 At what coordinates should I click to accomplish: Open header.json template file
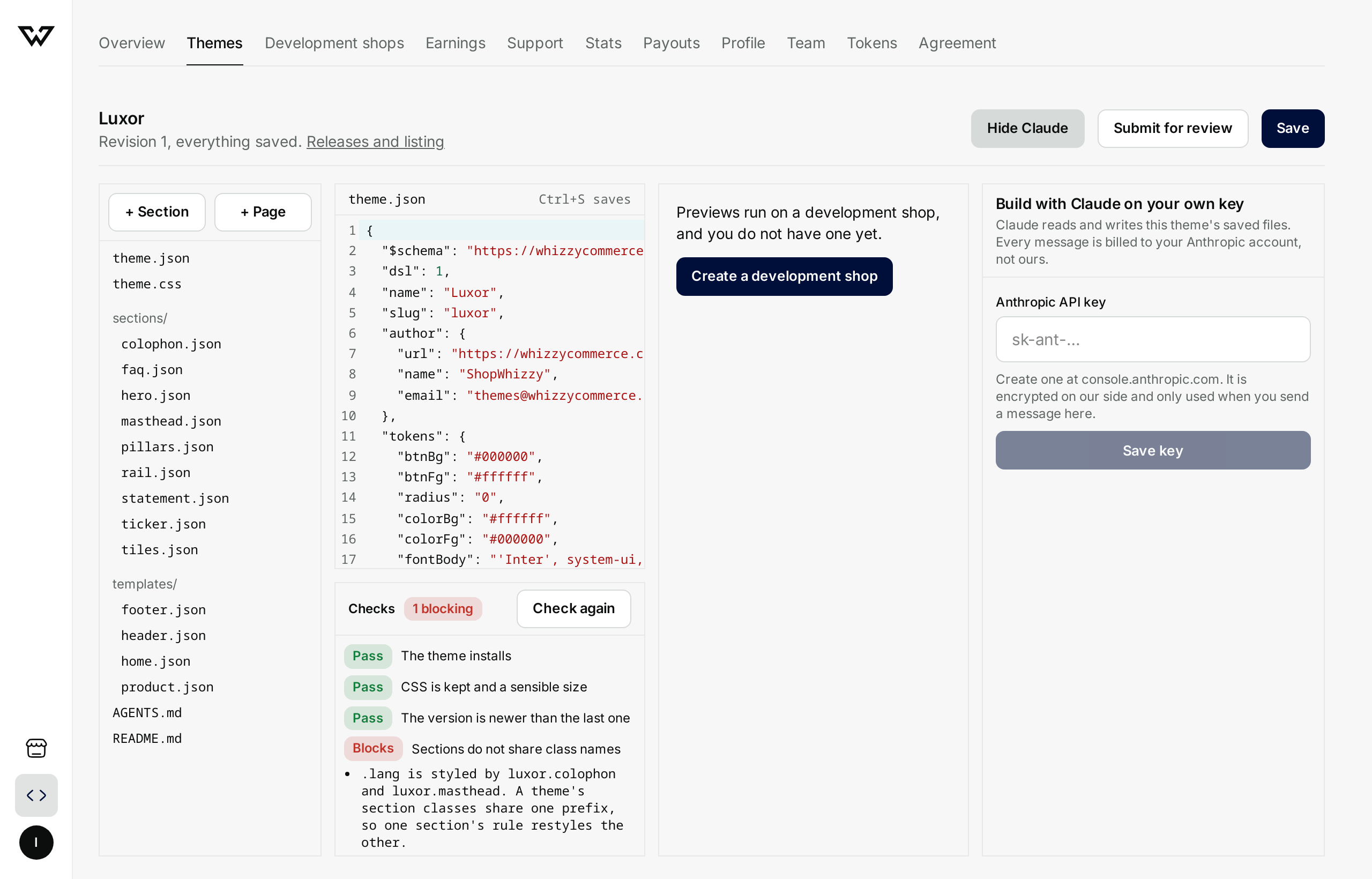(x=163, y=635)
